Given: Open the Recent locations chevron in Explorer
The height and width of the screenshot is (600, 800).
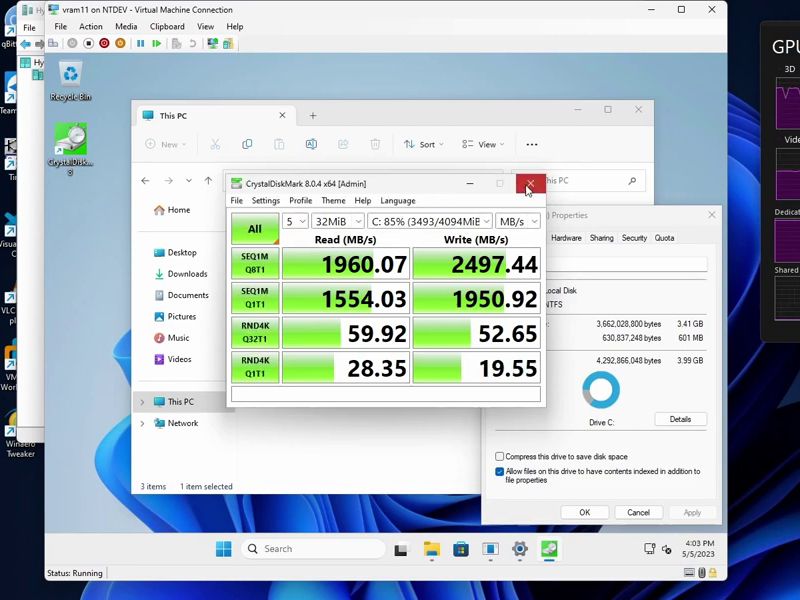Looking at the screenshot, I should (x=189, y=181).
